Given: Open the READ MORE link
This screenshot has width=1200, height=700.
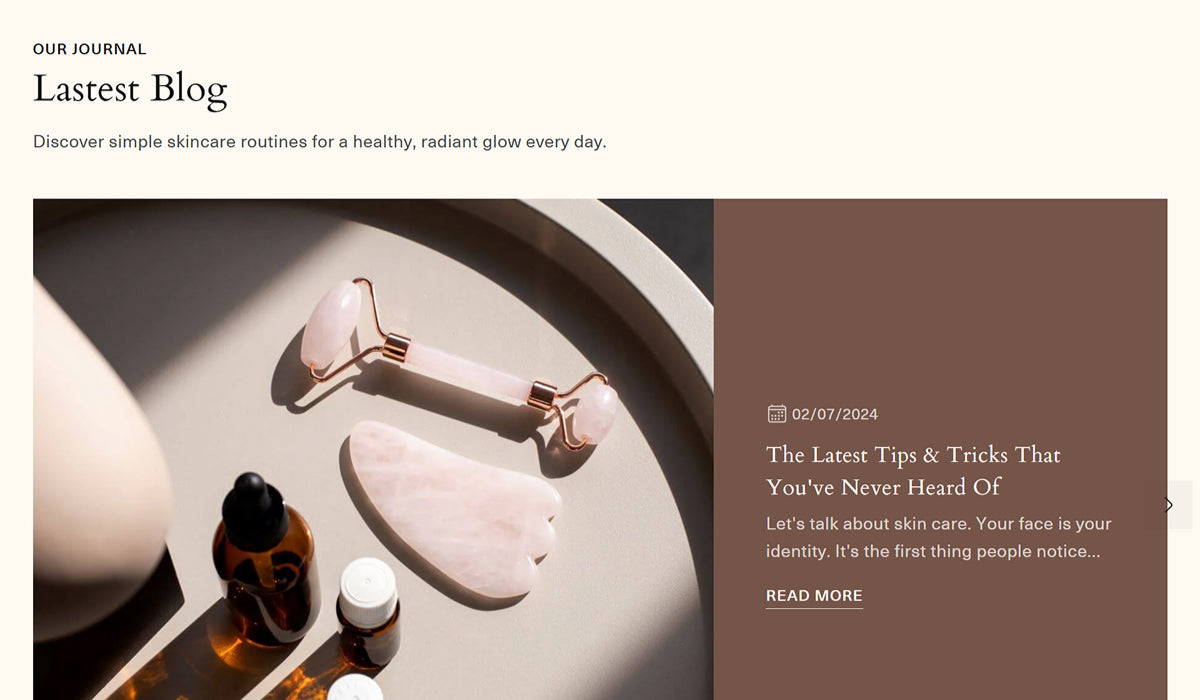Looking at the screenshot, I should 814,596.
